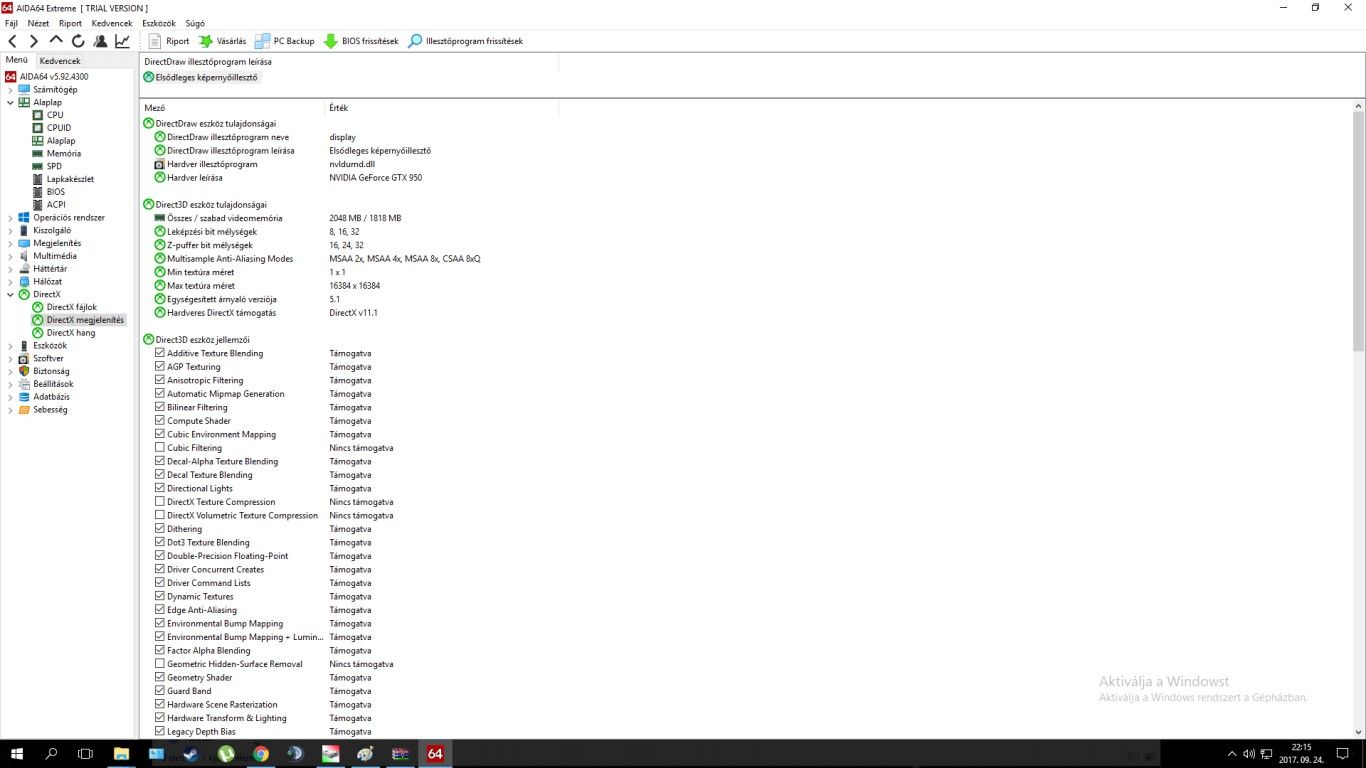Expand the Operációs rendszer node
The height and width of the screenshot is (768, 1366).
(x=10, y=218)
